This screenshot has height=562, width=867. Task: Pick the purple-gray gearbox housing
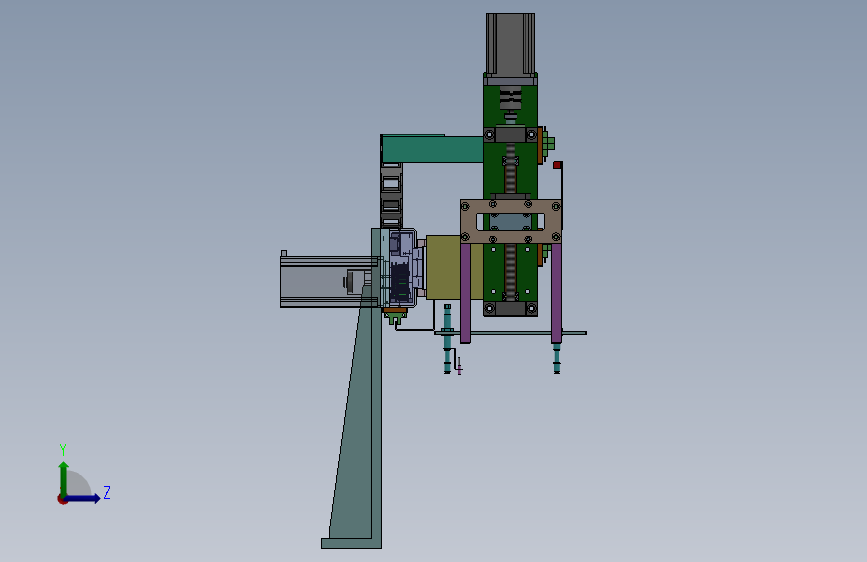click(x=402, y=268)
